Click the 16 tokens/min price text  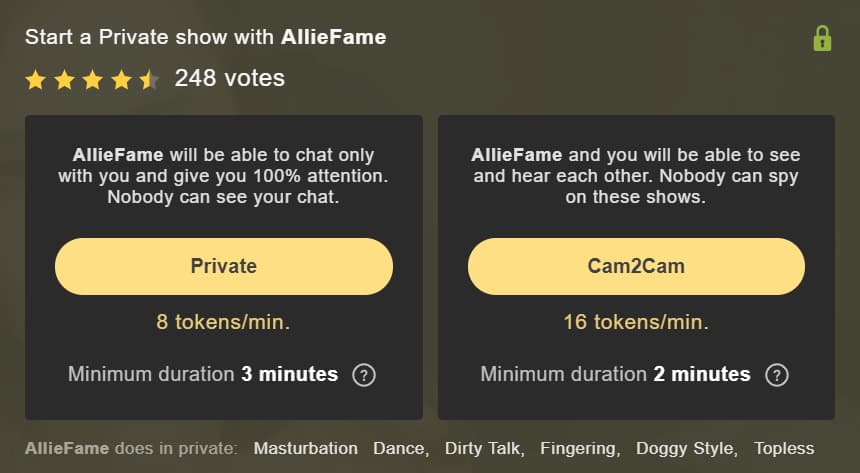tap(636, 322)
